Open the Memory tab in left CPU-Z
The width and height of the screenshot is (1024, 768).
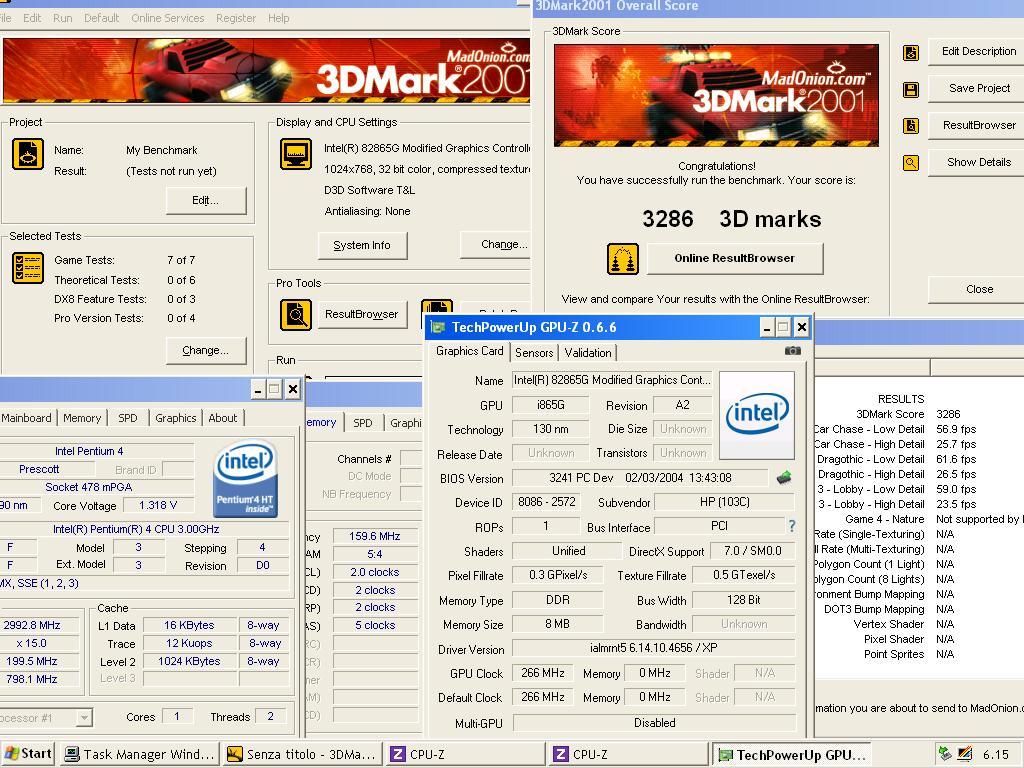(x=82, y=418)
